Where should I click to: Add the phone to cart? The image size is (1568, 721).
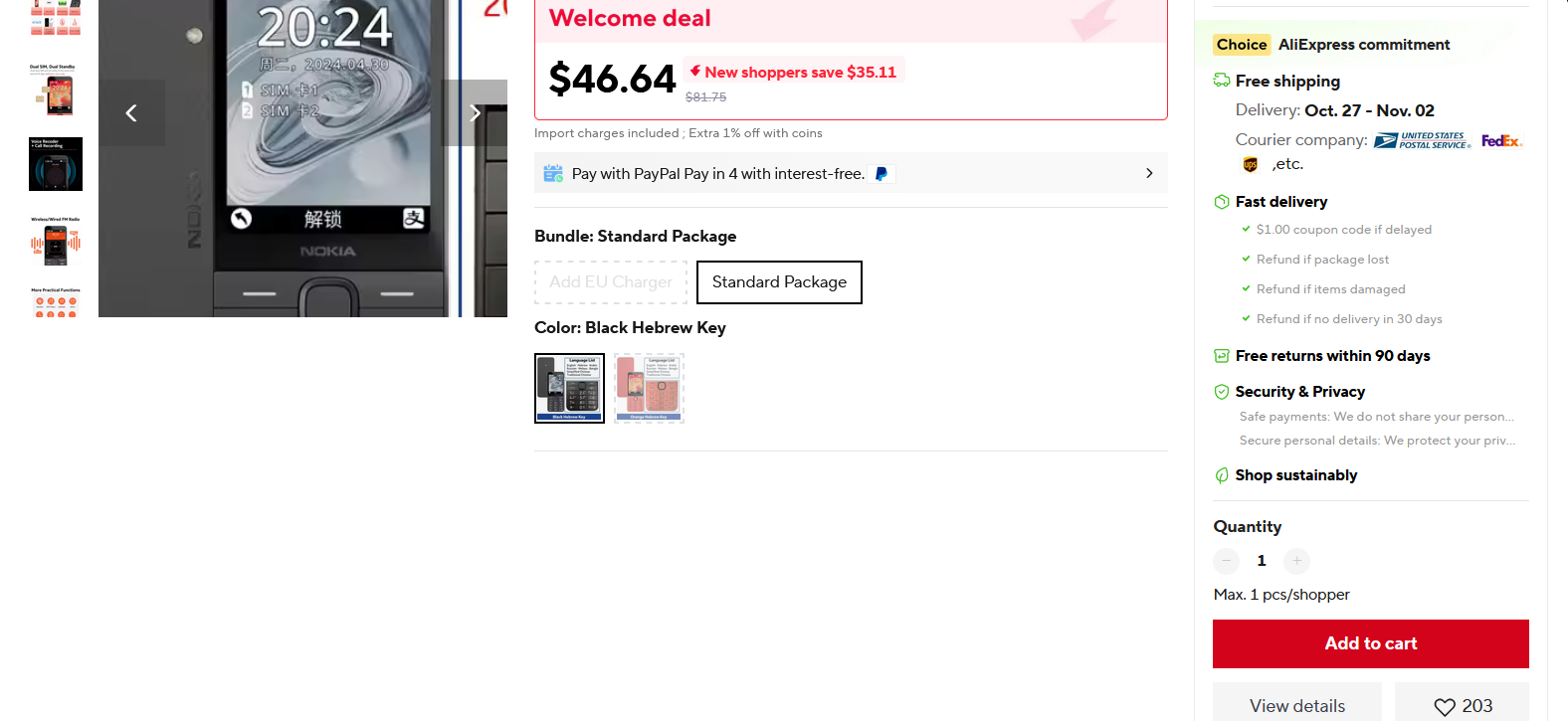pyautogui.click(x=1371, y=643)
